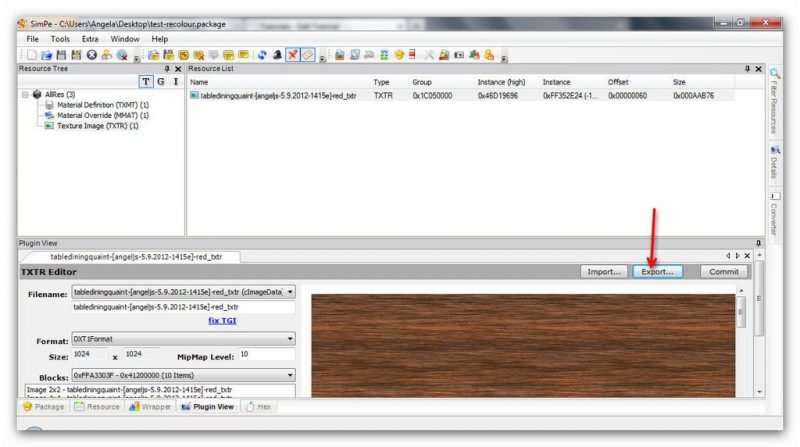The image size is (800, 447).
Task: Close the Resource Tree panel
Action: pos(178,69)
